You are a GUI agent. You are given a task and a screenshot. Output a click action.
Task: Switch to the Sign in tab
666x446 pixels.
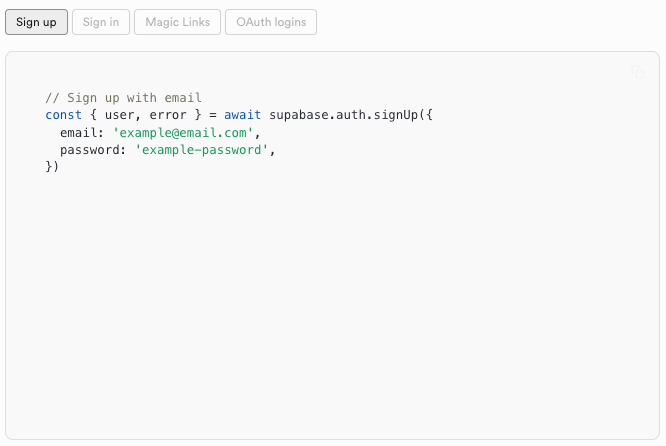pyautogui.click(x=101, y=22)
